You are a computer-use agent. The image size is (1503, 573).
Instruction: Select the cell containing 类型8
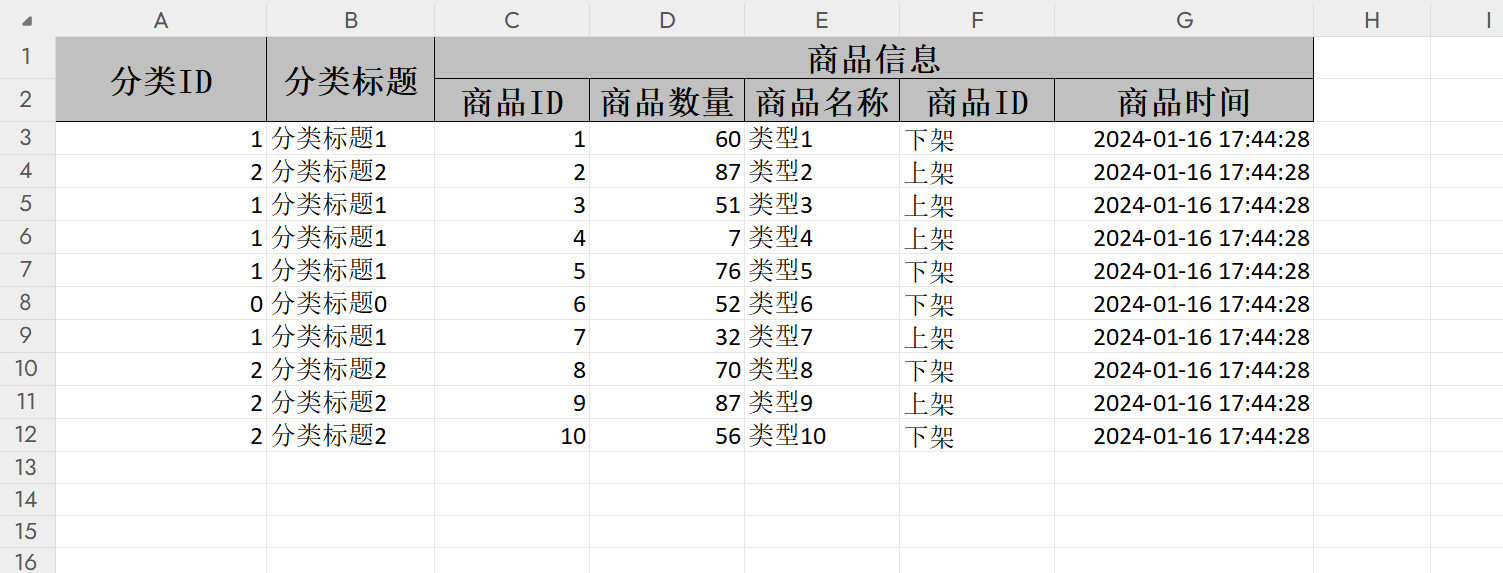822,369
